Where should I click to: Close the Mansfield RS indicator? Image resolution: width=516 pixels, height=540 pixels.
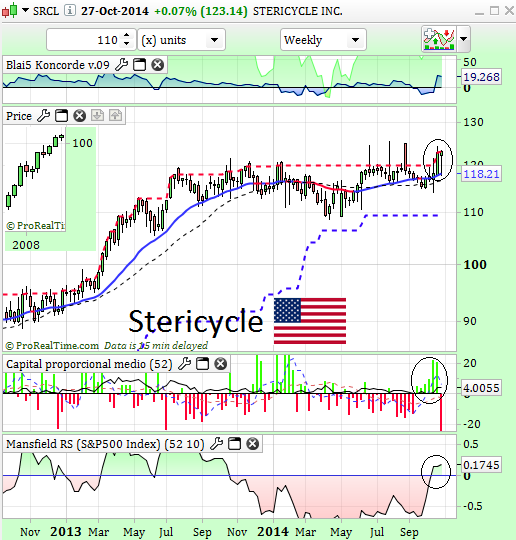252,444
